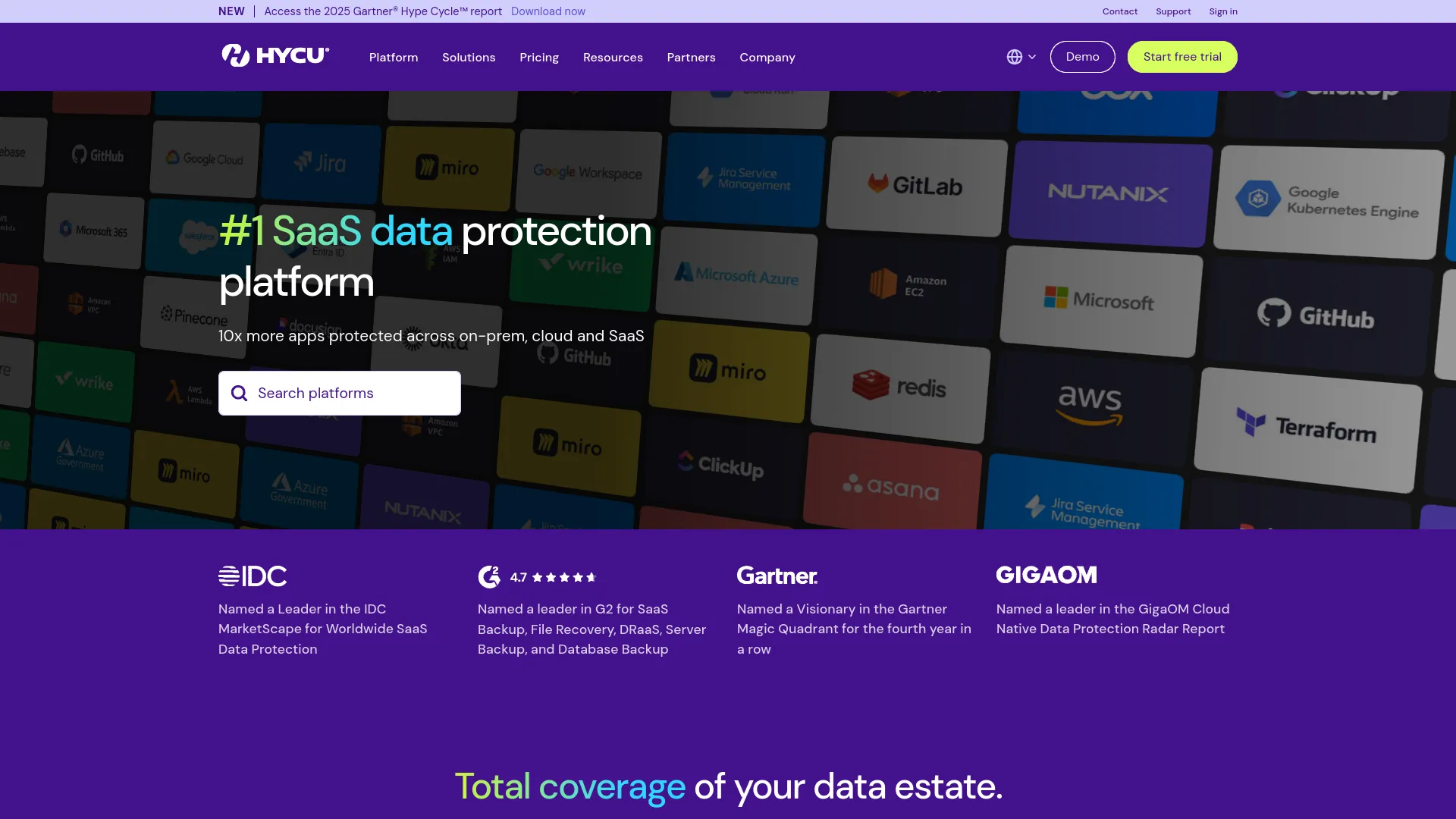1456x819 pixels.
Task: Click the Terraform tile
Action: (1307, 429)
